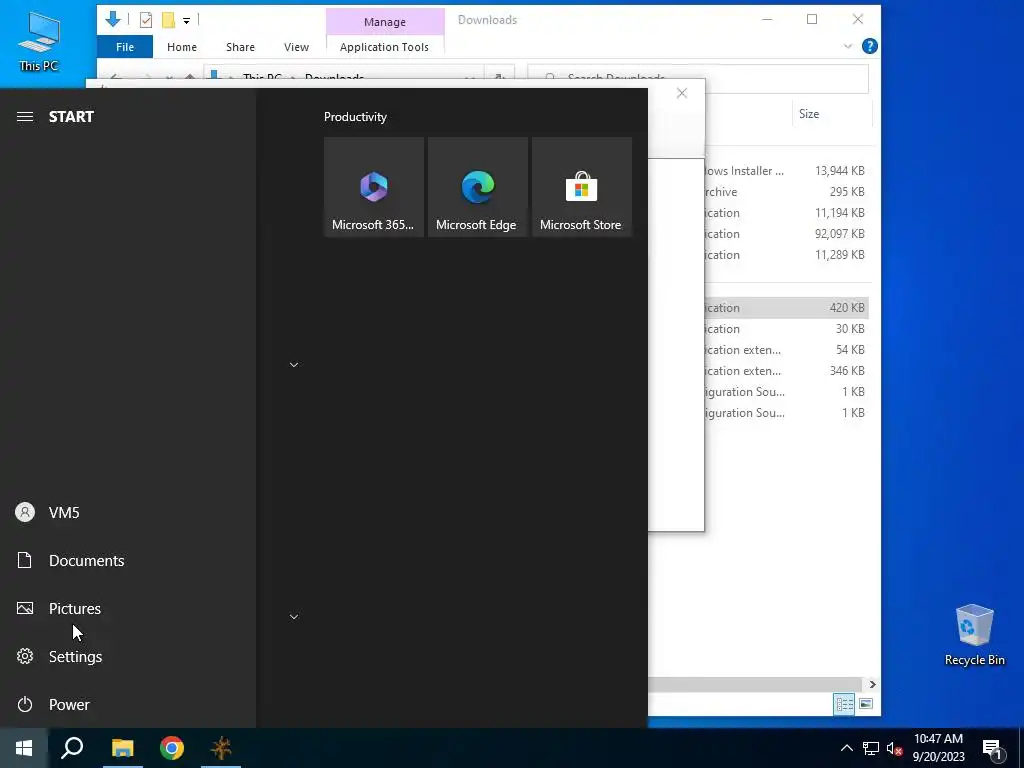This screenshot has width=1024, height=768.
Task: Open the Microsoft 365 tile
Action: [374, 187]
